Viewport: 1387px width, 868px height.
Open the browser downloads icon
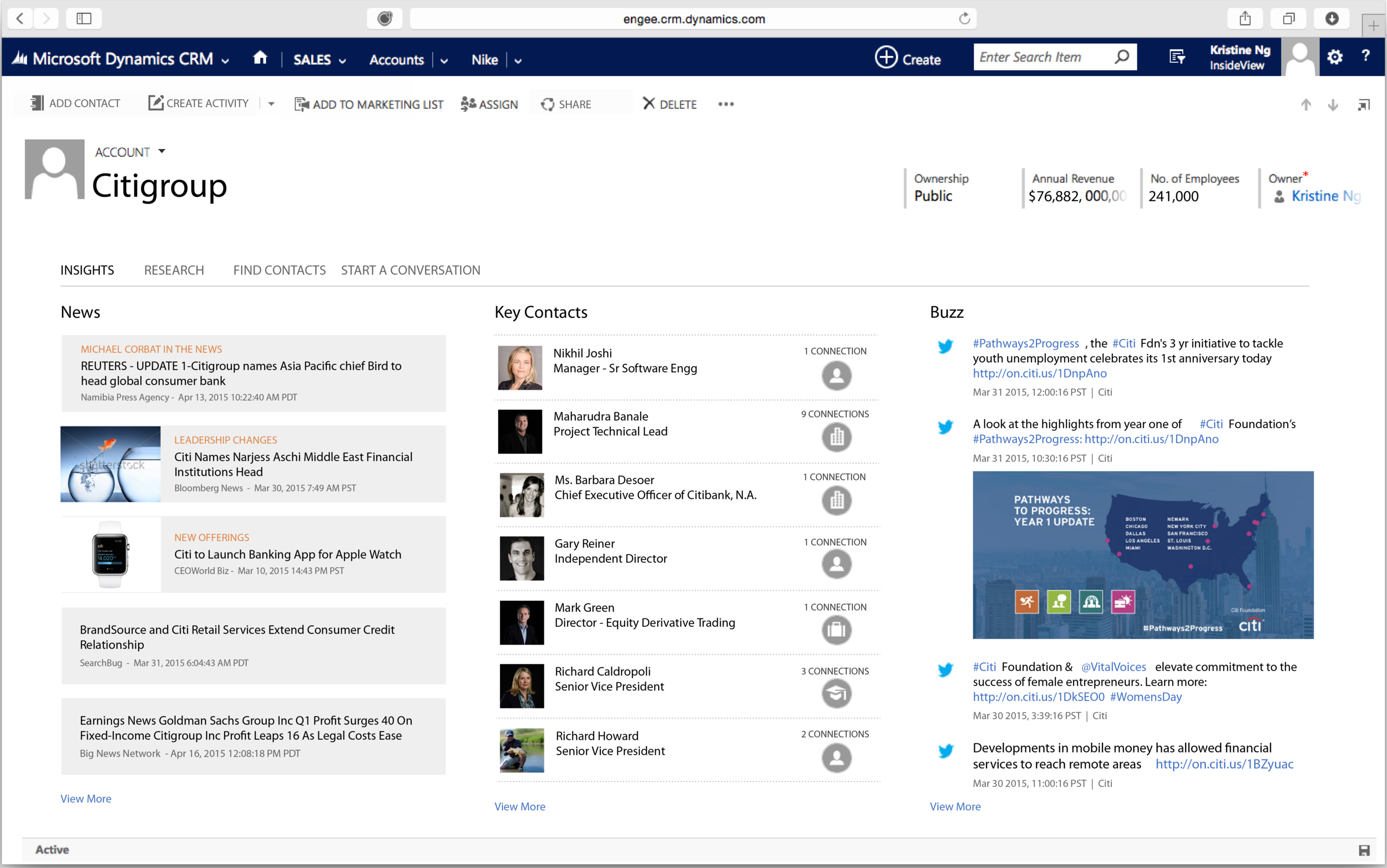[x=1332, y=18]
